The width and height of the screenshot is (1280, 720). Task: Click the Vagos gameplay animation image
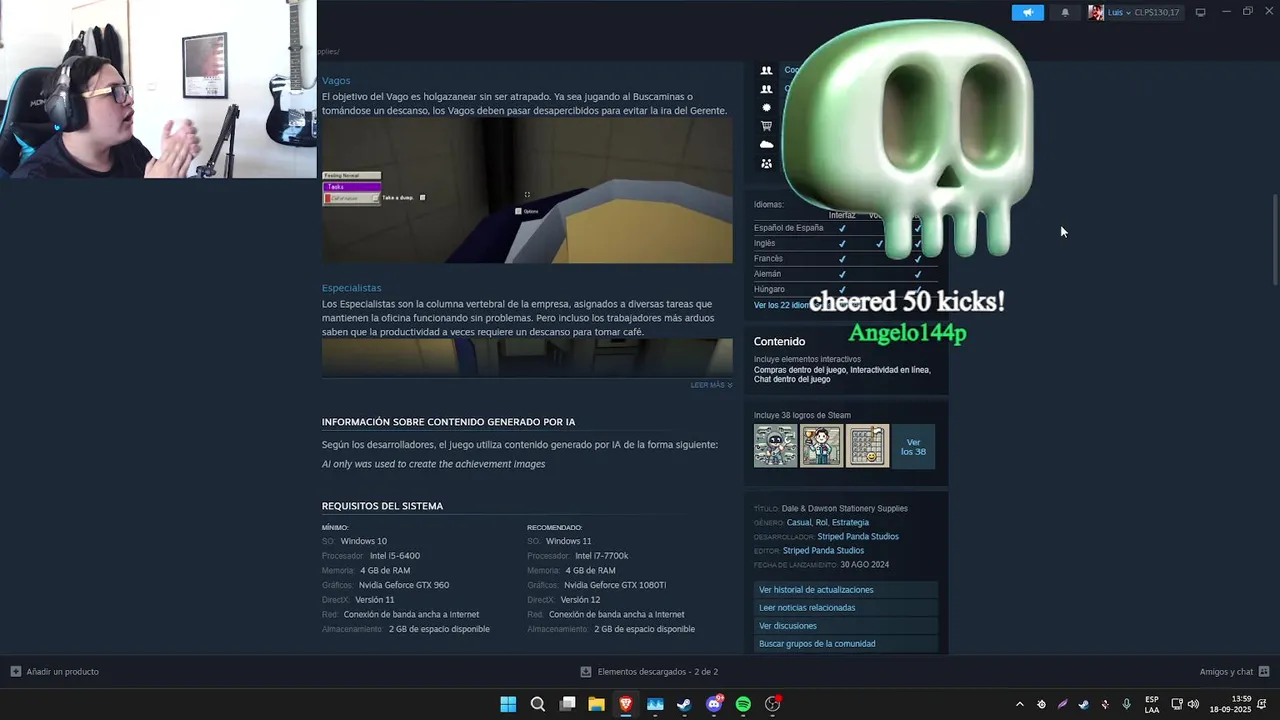coord(527,191)
